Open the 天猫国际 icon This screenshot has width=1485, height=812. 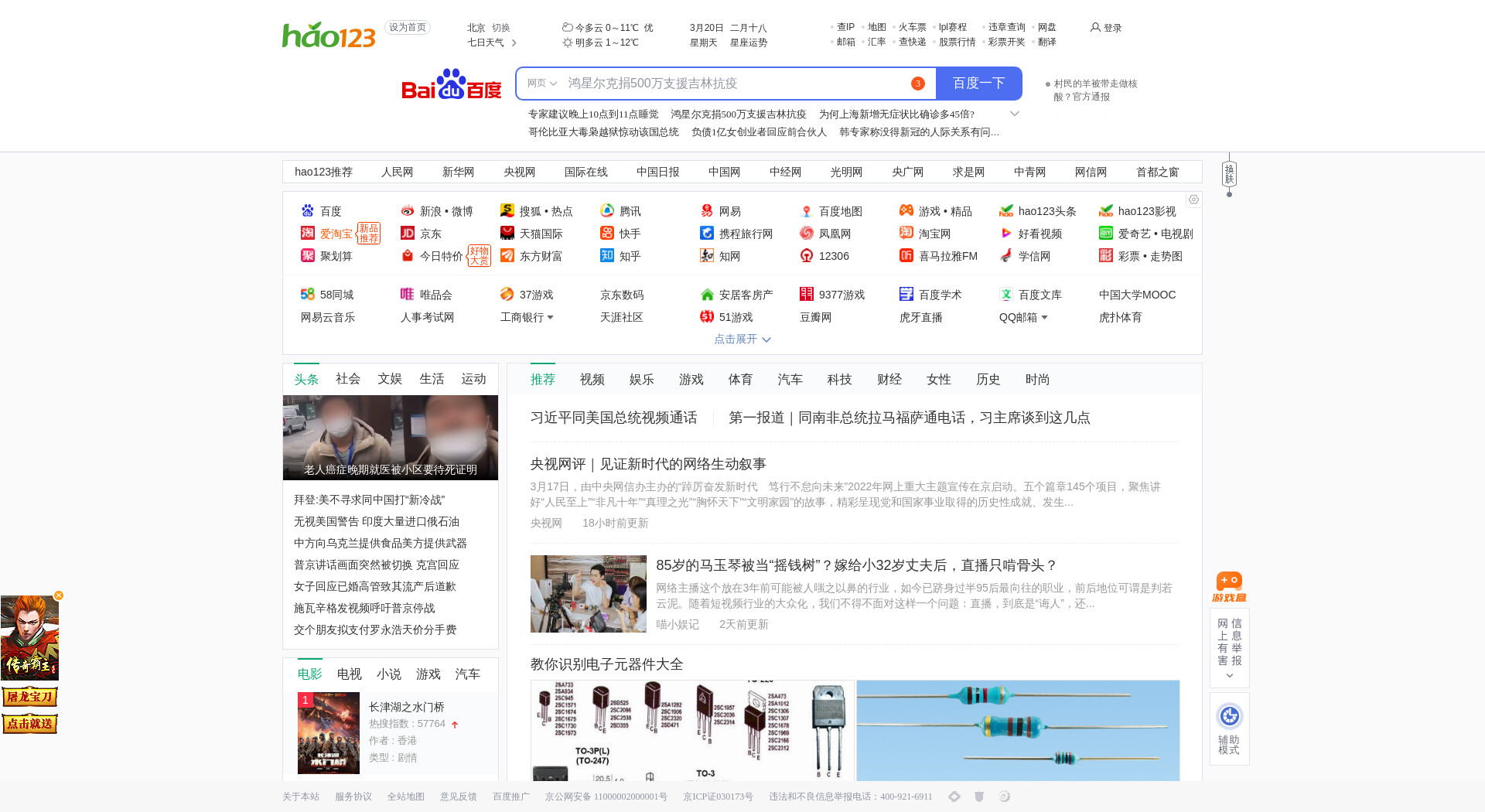(x=507, y=234)
